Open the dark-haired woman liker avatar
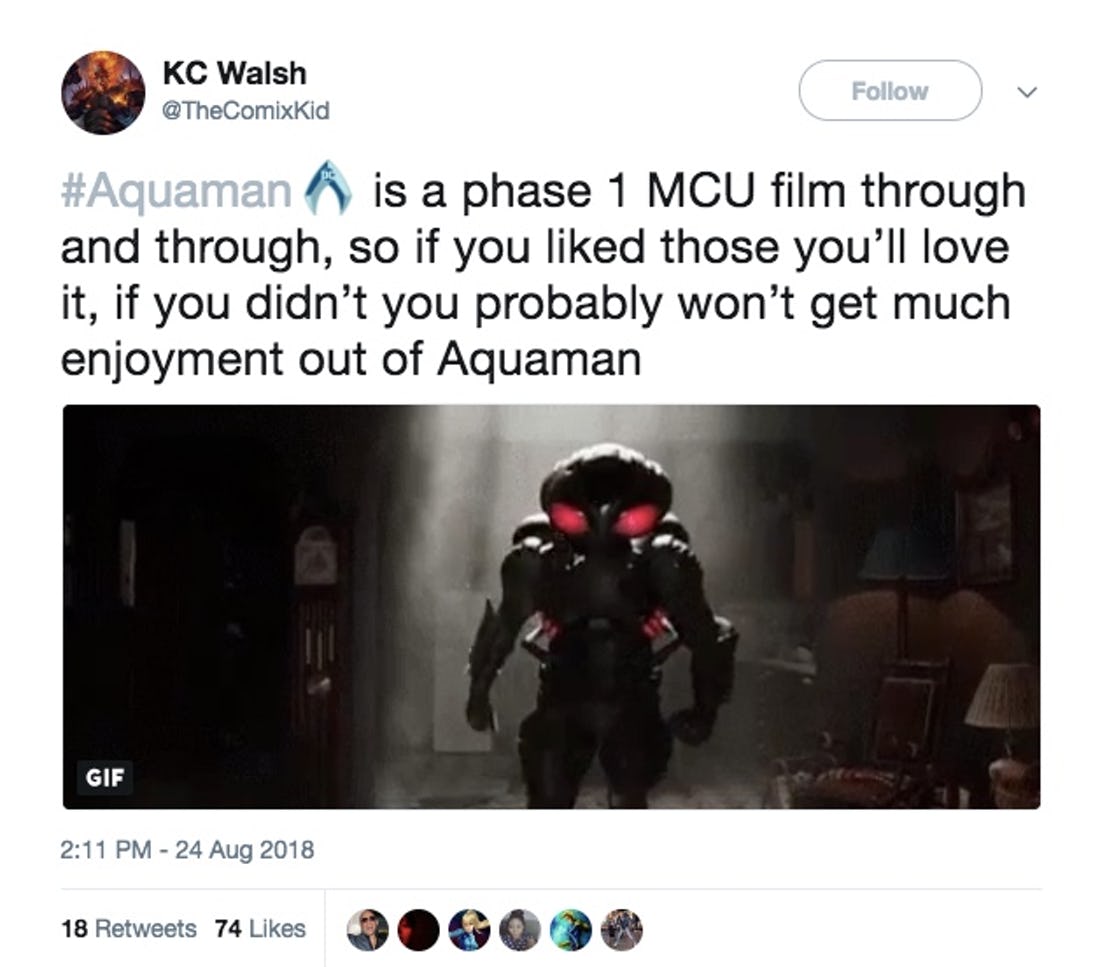Image resolution: width=1107 pixels, height=967 pixels. (x=520, y=930)
